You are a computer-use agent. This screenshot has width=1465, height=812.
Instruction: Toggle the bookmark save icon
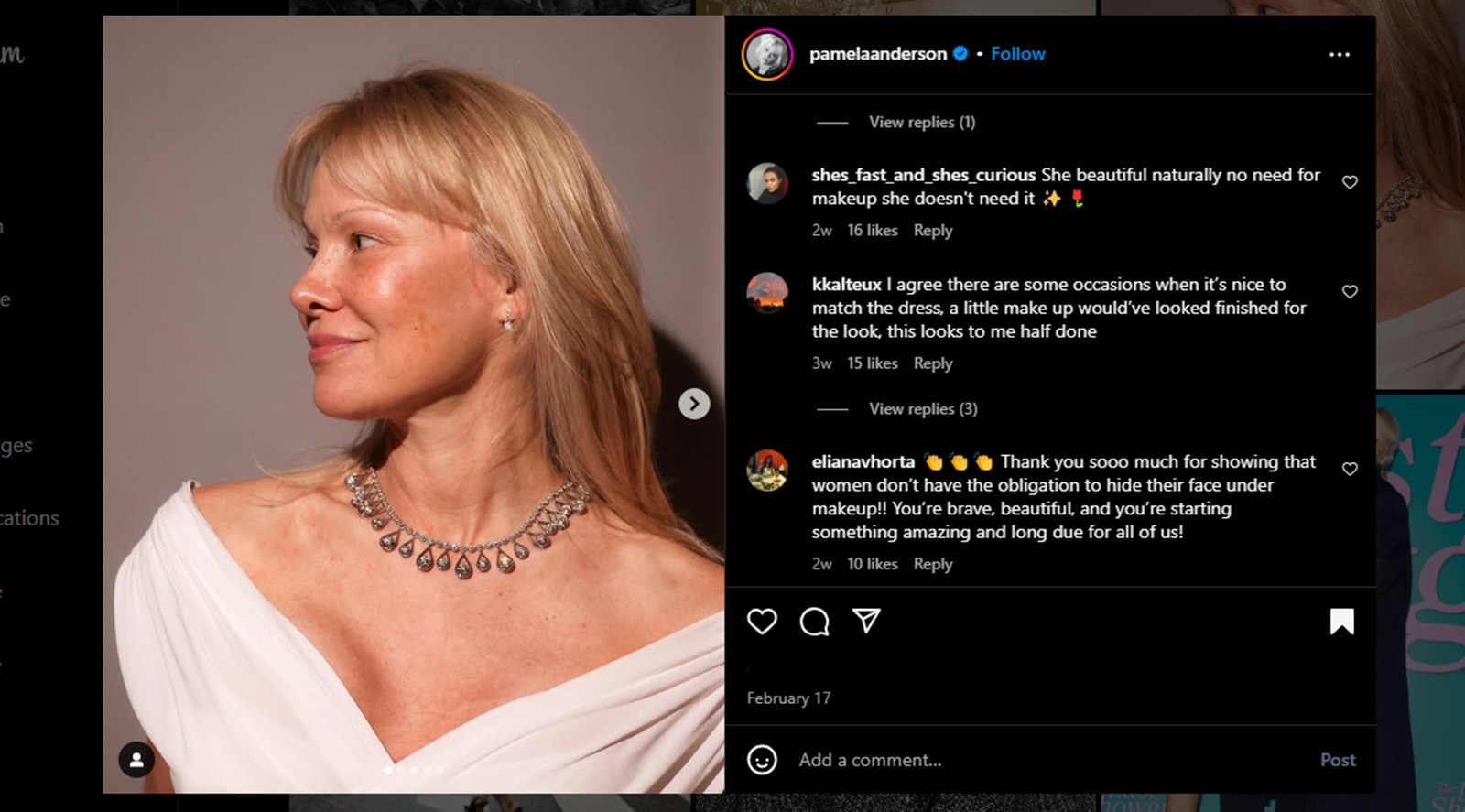1341,622
